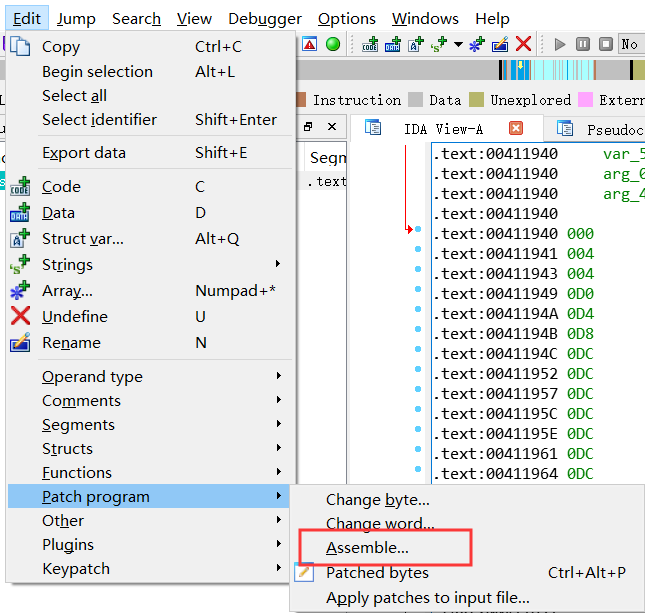Click the Rename pencil icon in Edit menu
Viewport: 645px width, 613px height.
click(20, 342)
